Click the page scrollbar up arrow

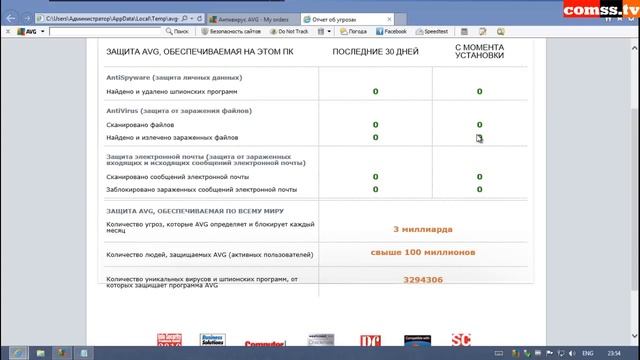pos(634,48)
